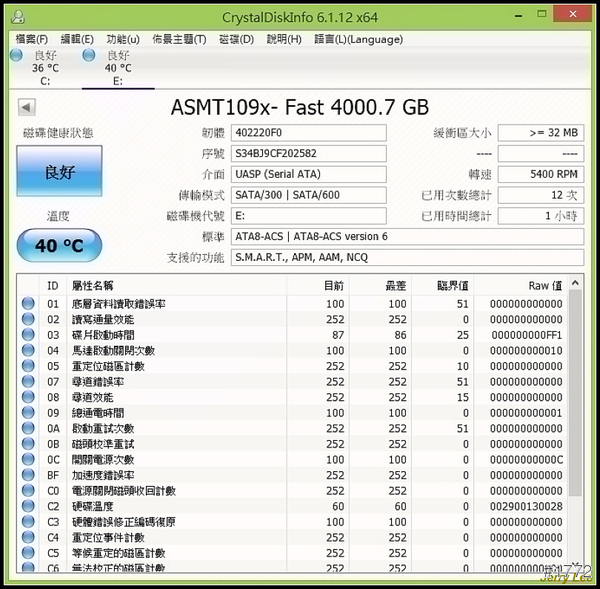
Task: Click the blue 良好 health status button
Action: click(59, 174)
